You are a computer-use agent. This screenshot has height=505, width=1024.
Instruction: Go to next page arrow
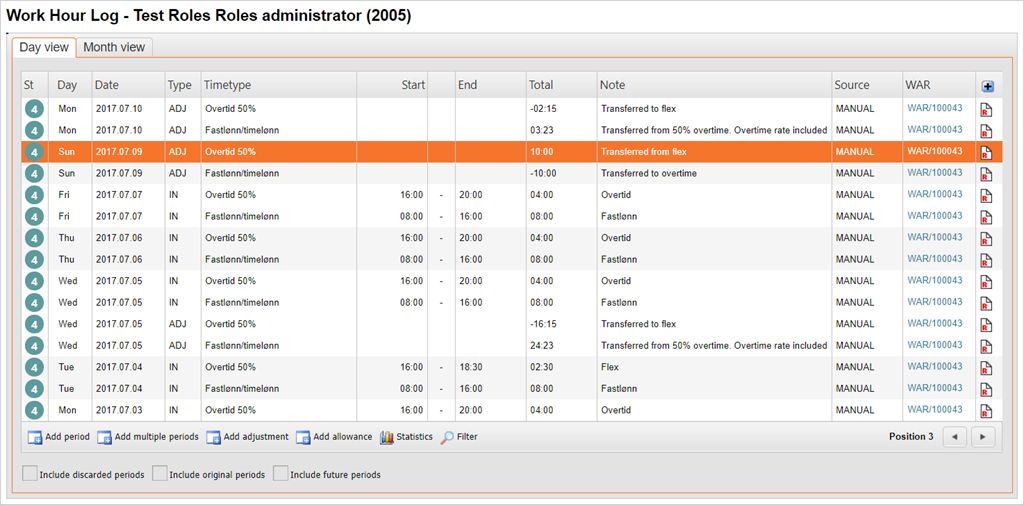pos(983,437)
